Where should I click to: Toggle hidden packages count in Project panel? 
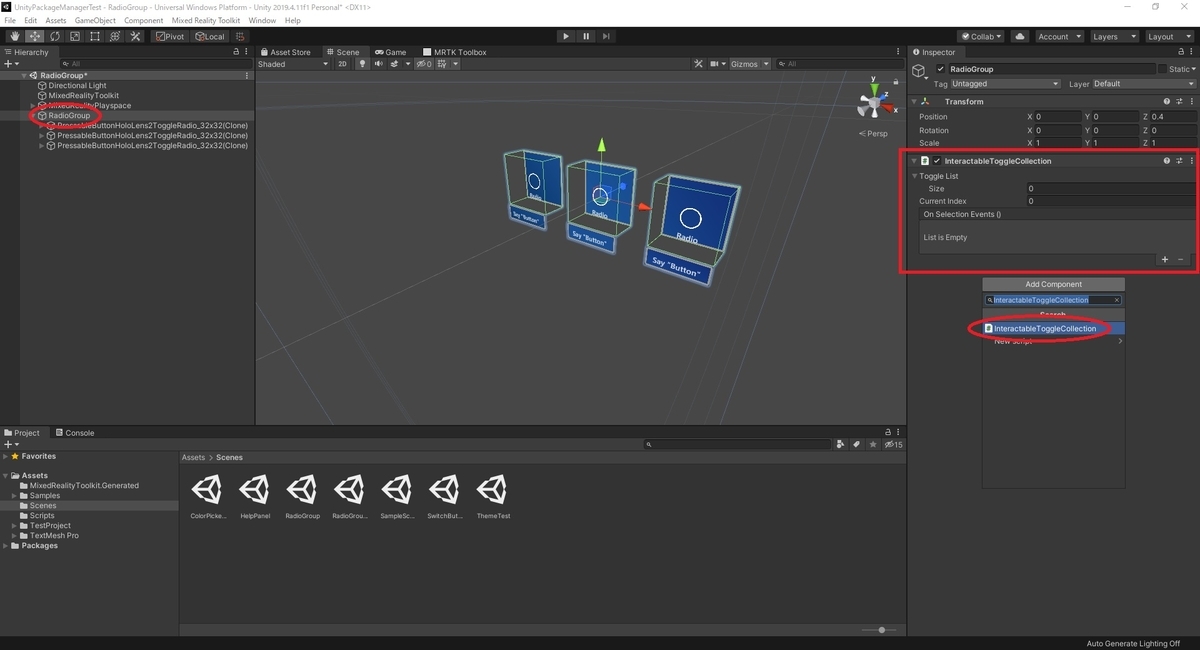893,444
